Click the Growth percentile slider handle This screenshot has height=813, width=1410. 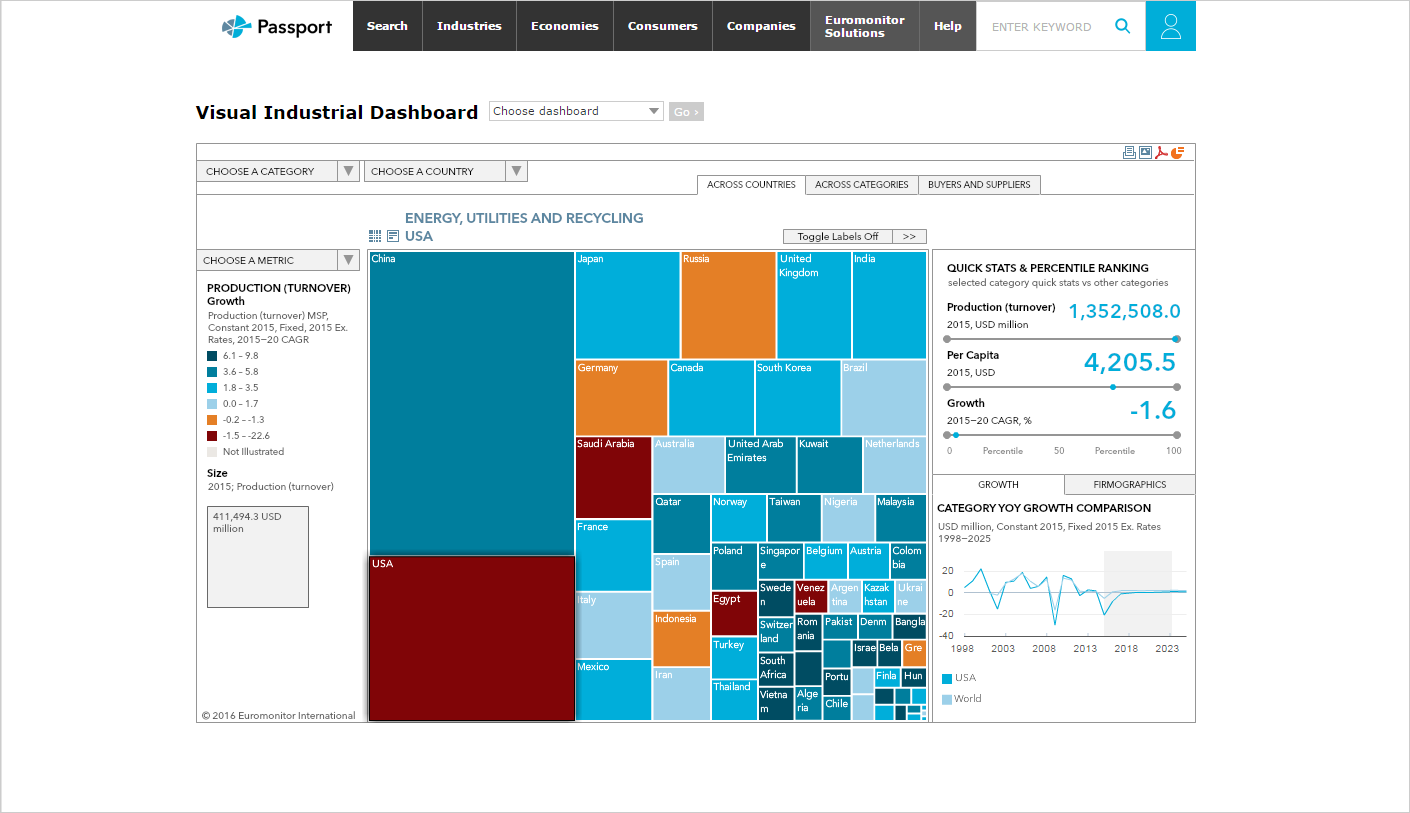956,435
